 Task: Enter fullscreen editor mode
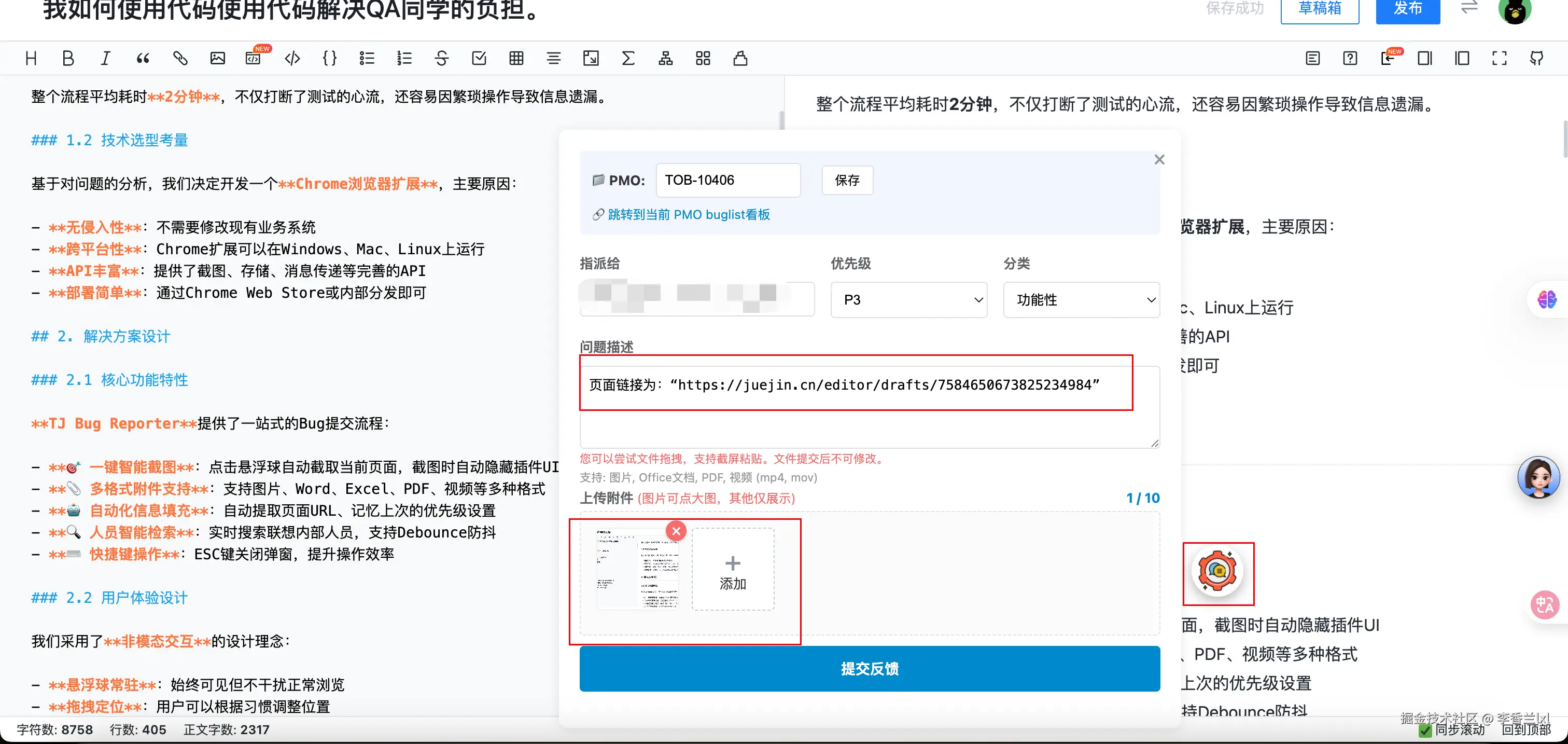(1499, 59)
